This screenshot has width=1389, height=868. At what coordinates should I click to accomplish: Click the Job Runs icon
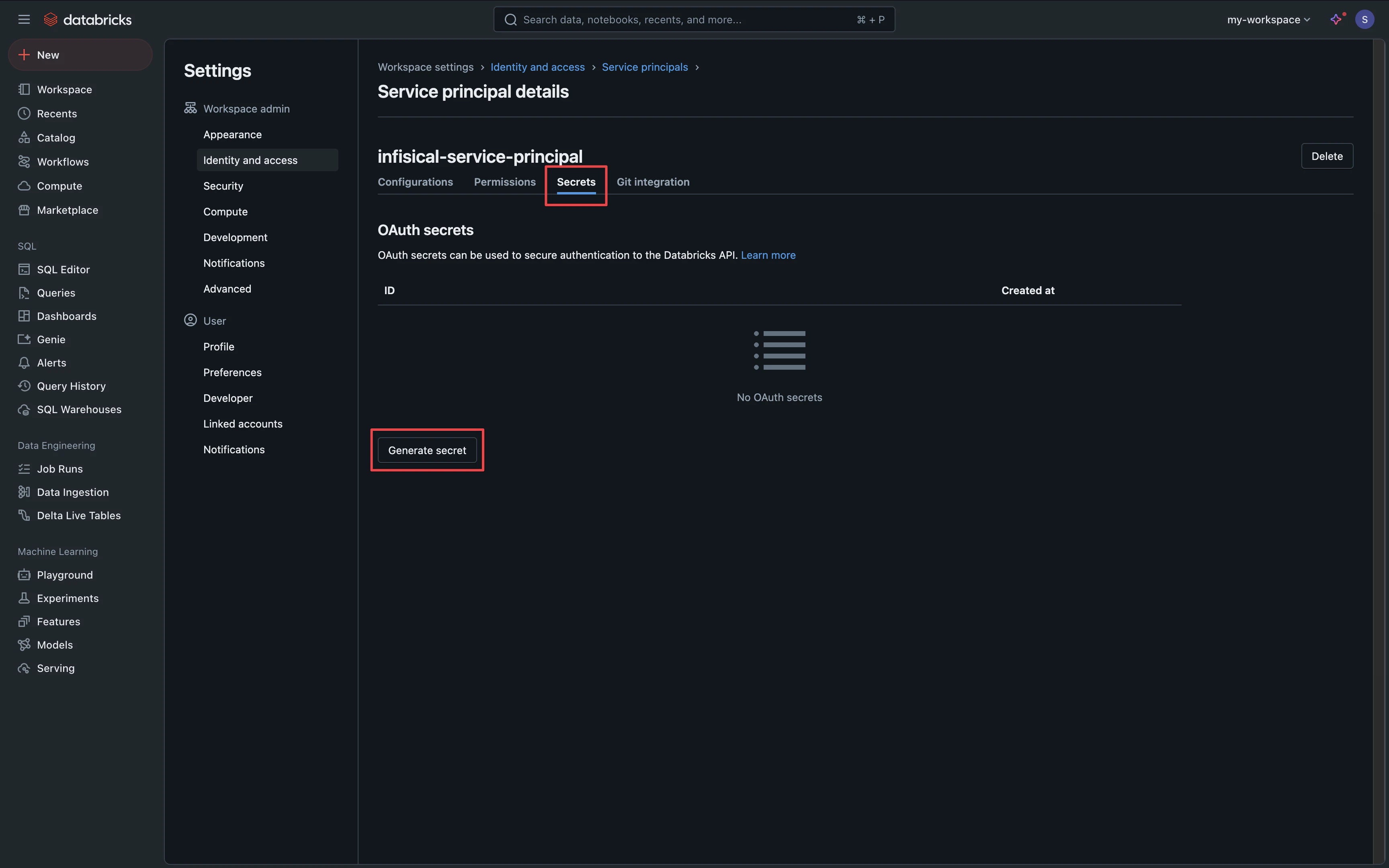[24, 469]
